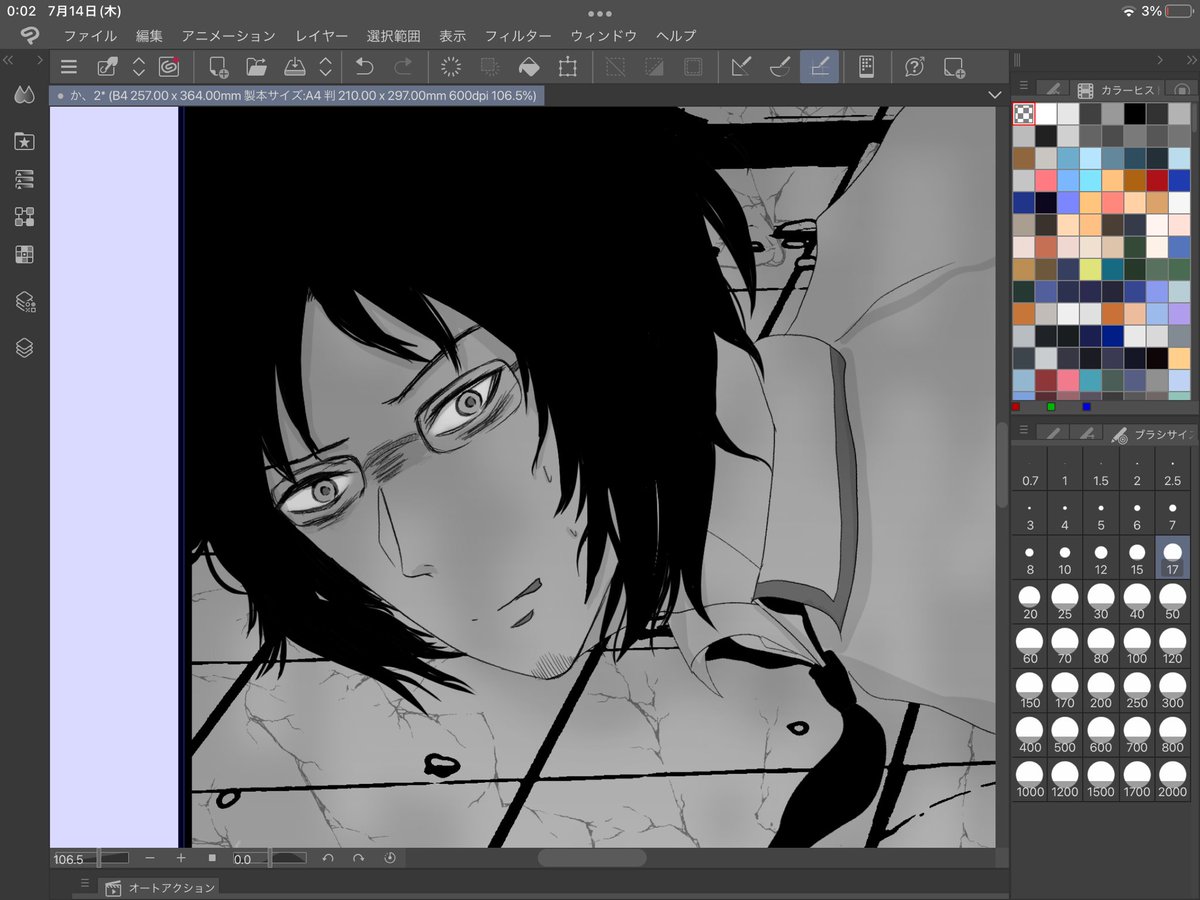Switch to the ブラシサイズ tab
Screen dimensions: 1200x900
1151,434
